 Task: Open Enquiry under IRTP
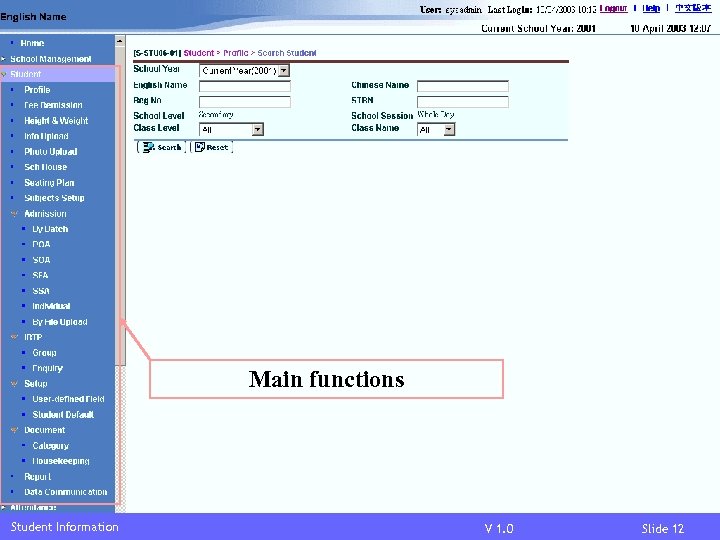point(47,368)
